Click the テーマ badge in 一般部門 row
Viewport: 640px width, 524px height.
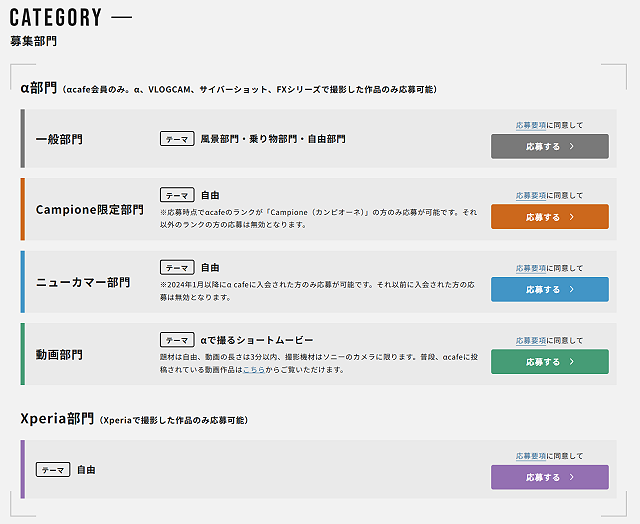(x=176, y=139)
